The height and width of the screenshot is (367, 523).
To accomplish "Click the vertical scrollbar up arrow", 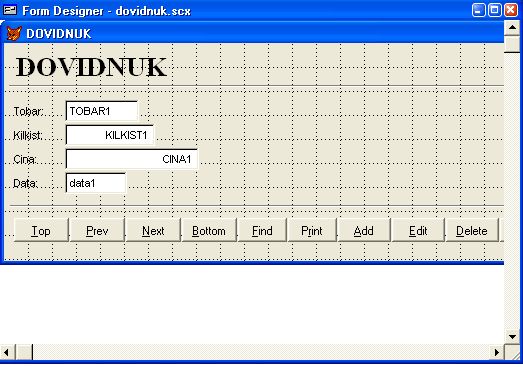I will tap(513, 28).
